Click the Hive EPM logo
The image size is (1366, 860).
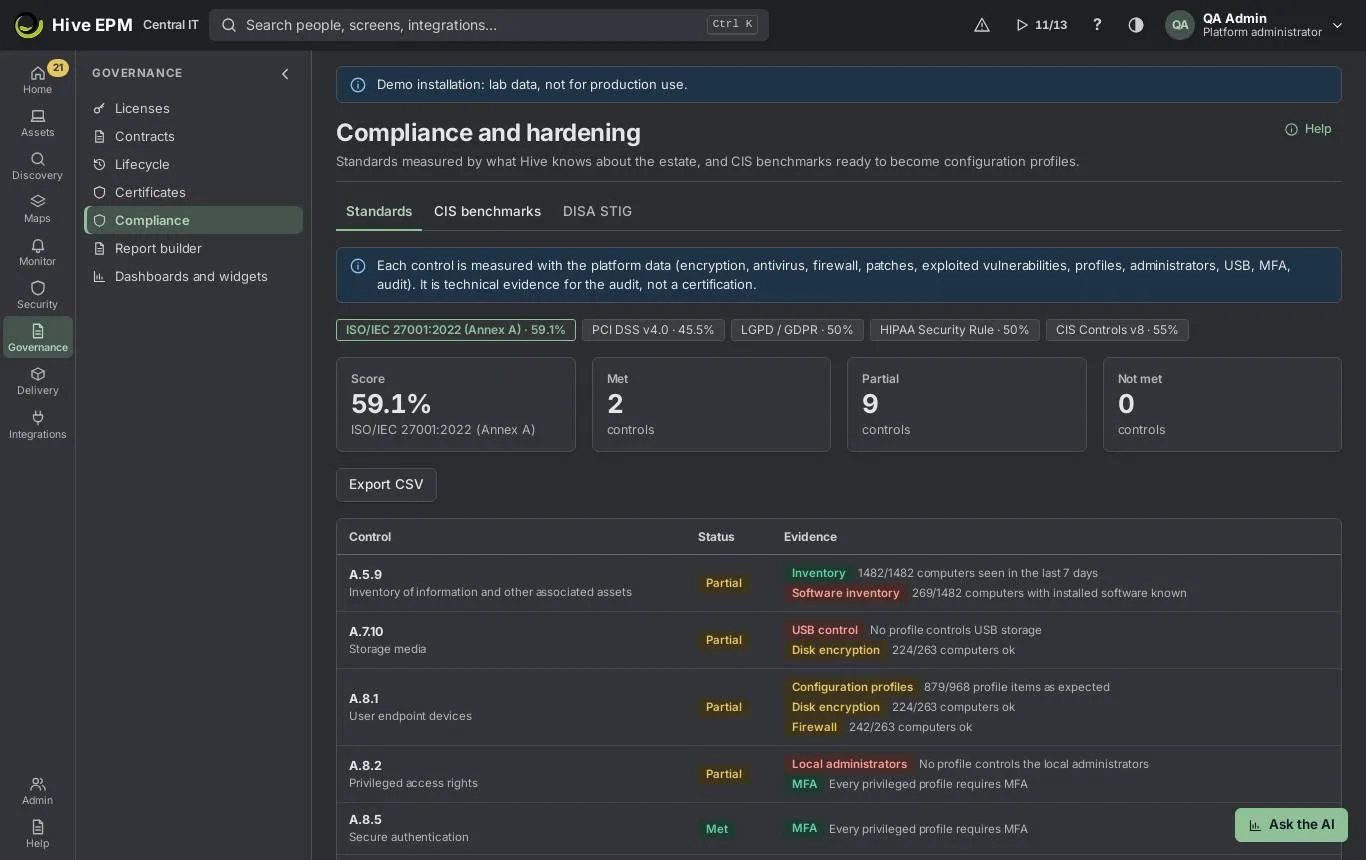74,25
